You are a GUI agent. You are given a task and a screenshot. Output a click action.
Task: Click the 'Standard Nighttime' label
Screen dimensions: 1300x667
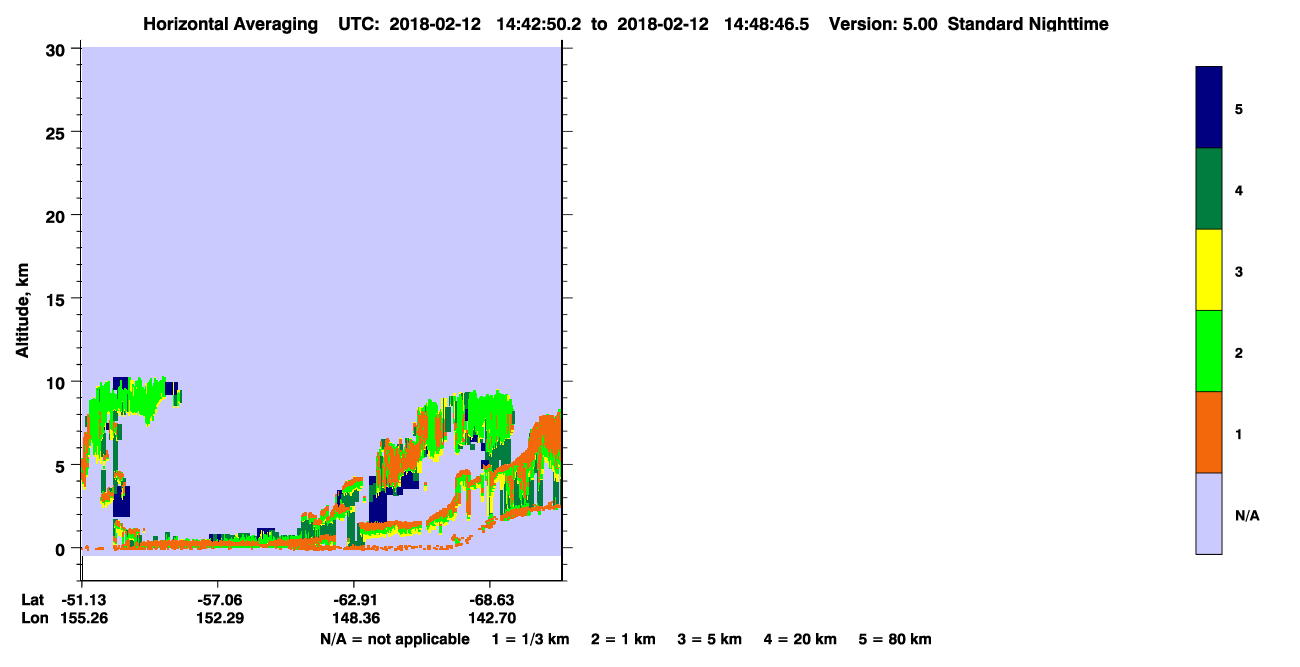1028,24
